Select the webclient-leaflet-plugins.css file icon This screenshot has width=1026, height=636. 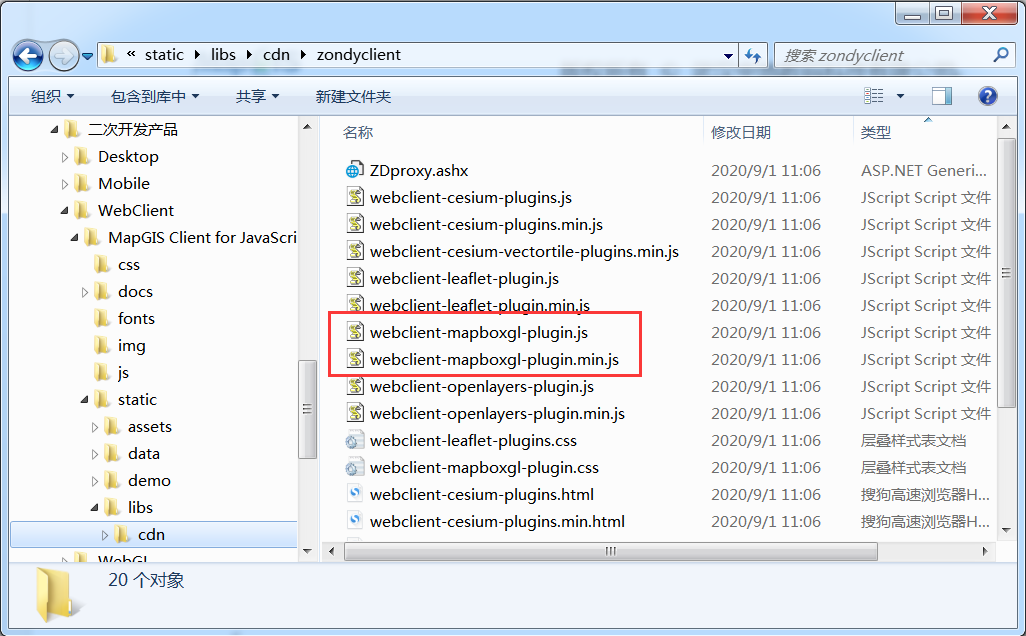click(x=354, y=440)
